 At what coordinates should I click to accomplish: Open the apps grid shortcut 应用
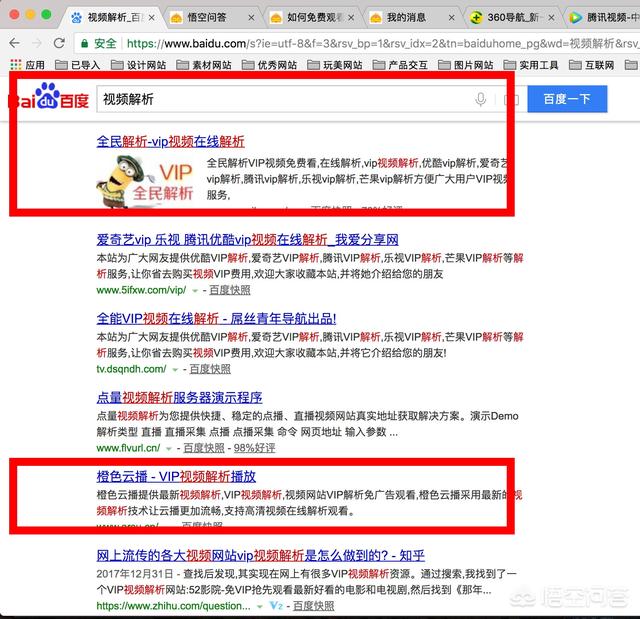click(x=27, y=64)
